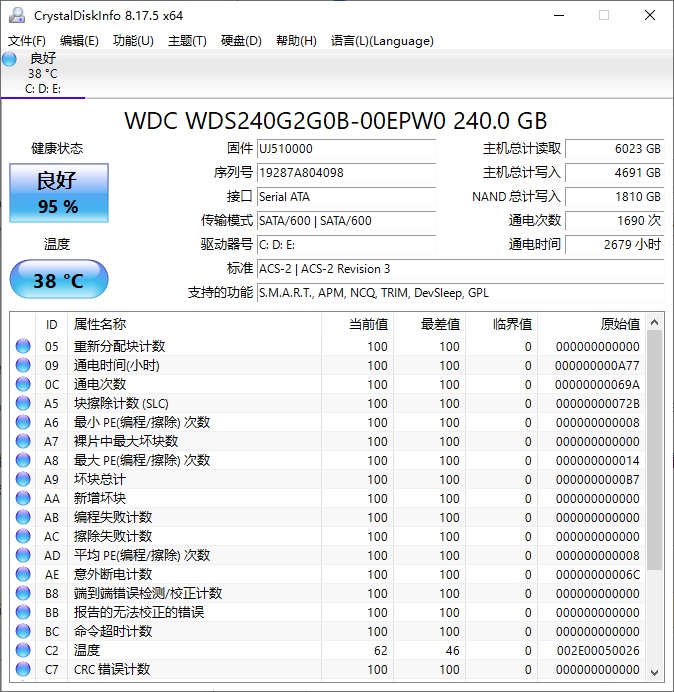Click status orb for C7 CRC 错误计数

[x=23, y=669]
